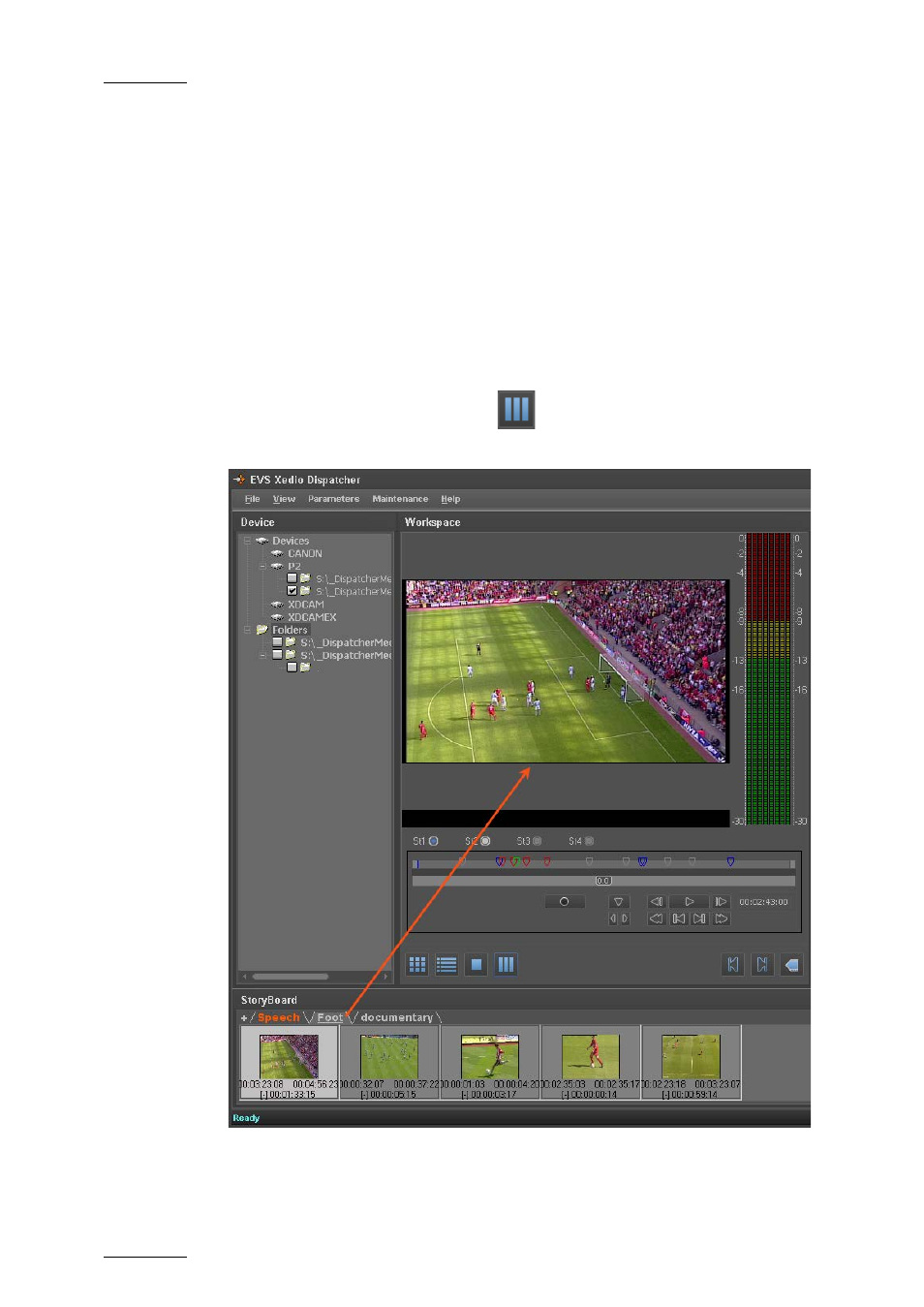Open the View menu
Screen dimensions: 924x1307
pyautogui.click(x=284, y=499)
